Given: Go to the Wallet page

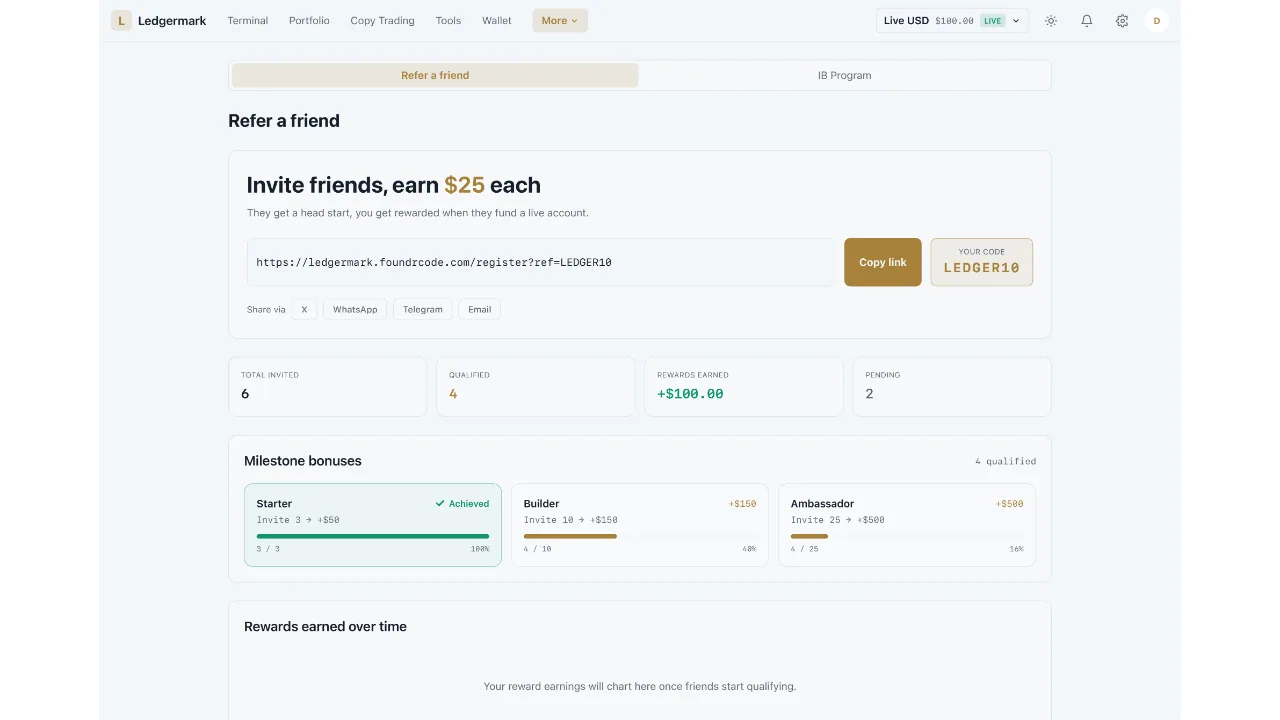Looking at the screenshot, I should click(497, 20).
